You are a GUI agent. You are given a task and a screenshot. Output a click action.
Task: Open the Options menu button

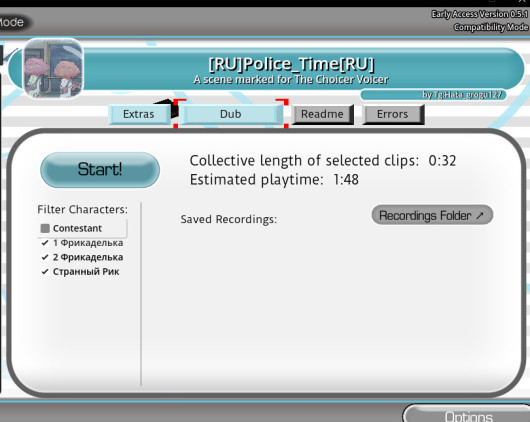(467, 414)
